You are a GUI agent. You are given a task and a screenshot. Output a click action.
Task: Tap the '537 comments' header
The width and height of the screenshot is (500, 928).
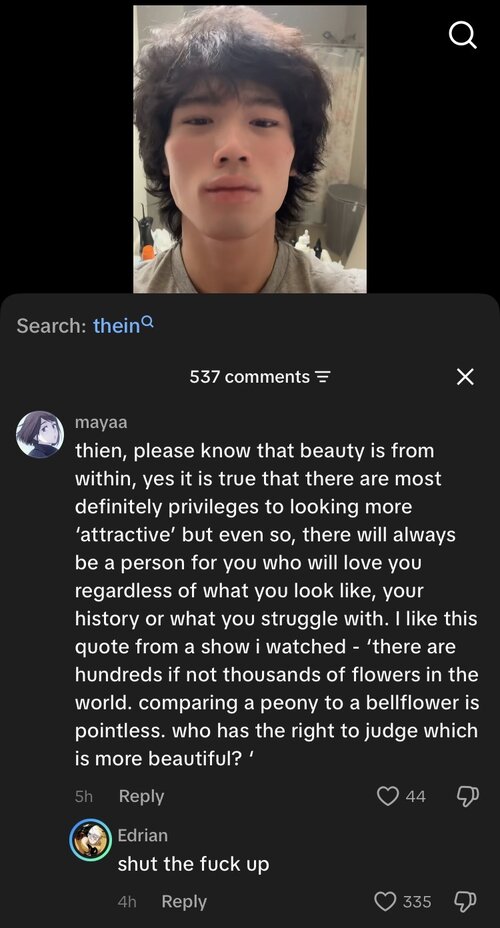tap(250, 377)
